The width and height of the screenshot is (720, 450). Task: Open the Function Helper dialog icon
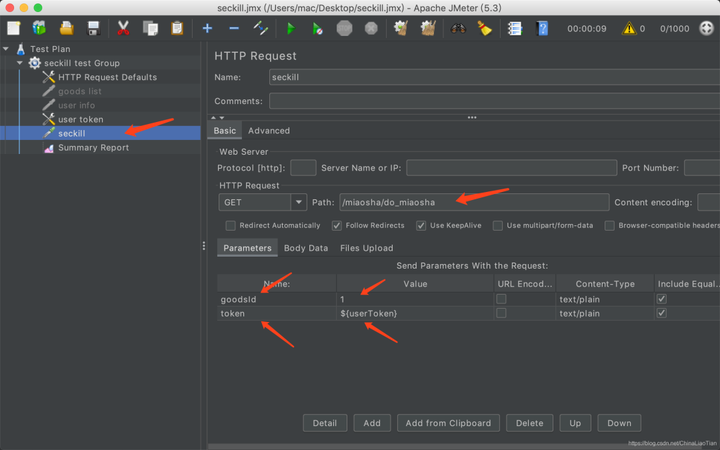click(x=515, y=28)
